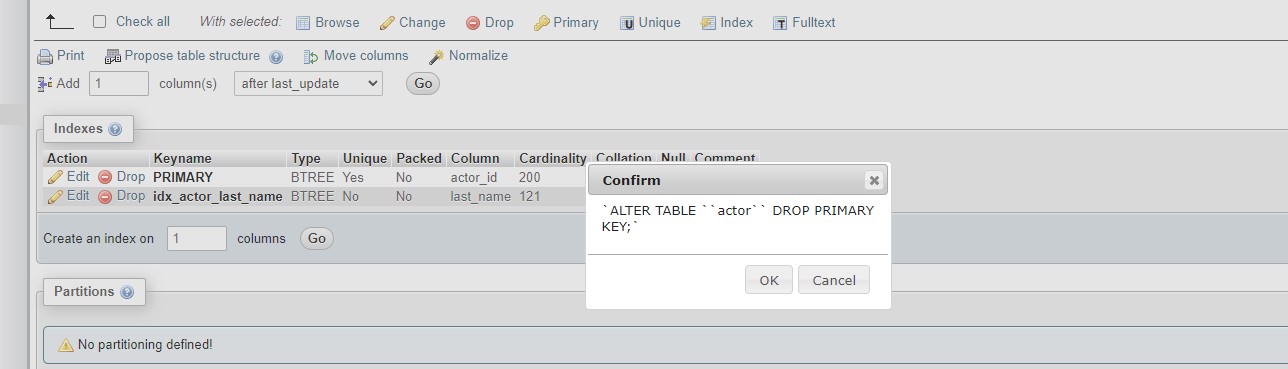Set Primary key via key icon
1288x369 pixels.
tap(541, 22)
